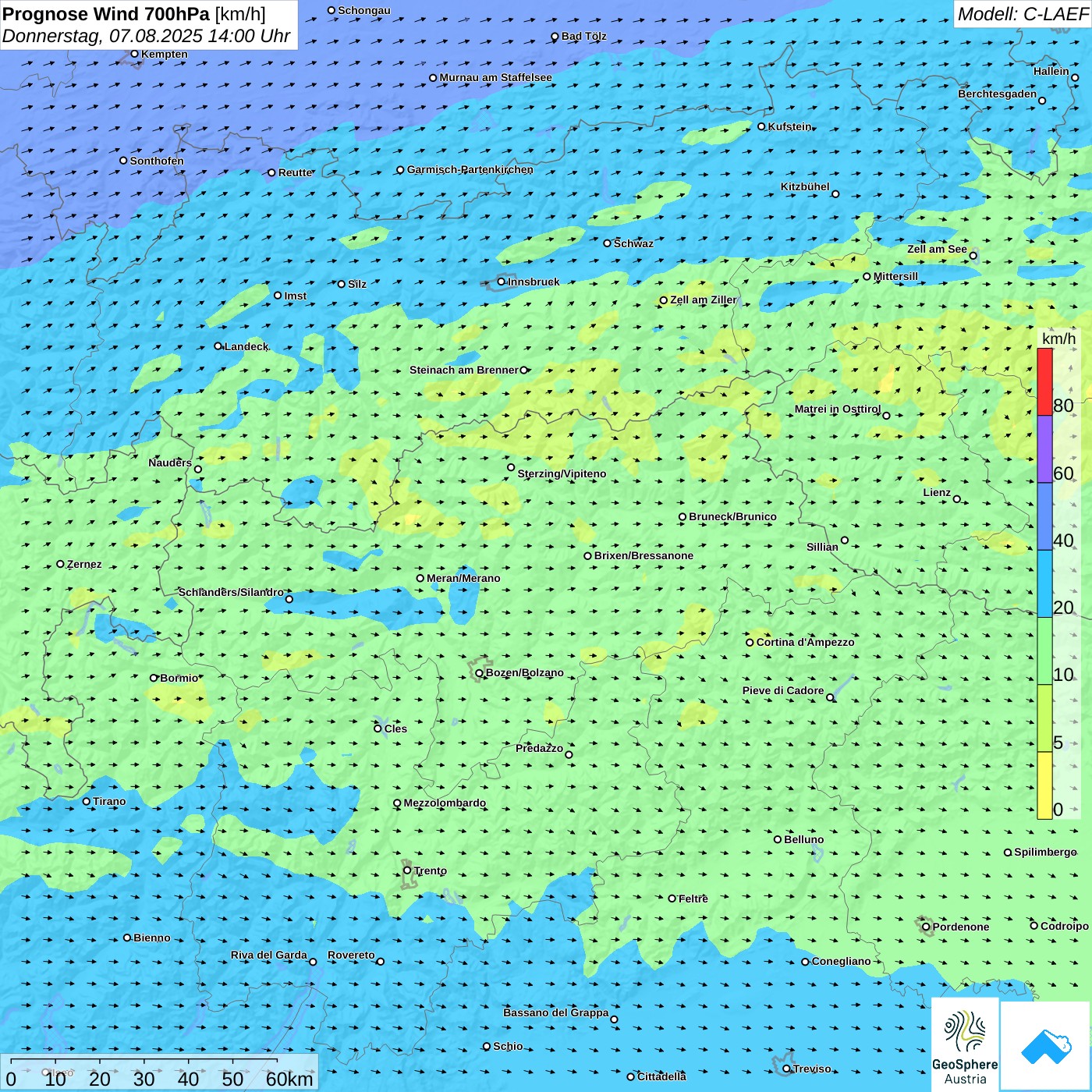Select the Pordenone city marker
Viewport: 1092px width, 1092px height.
(926, 927)
